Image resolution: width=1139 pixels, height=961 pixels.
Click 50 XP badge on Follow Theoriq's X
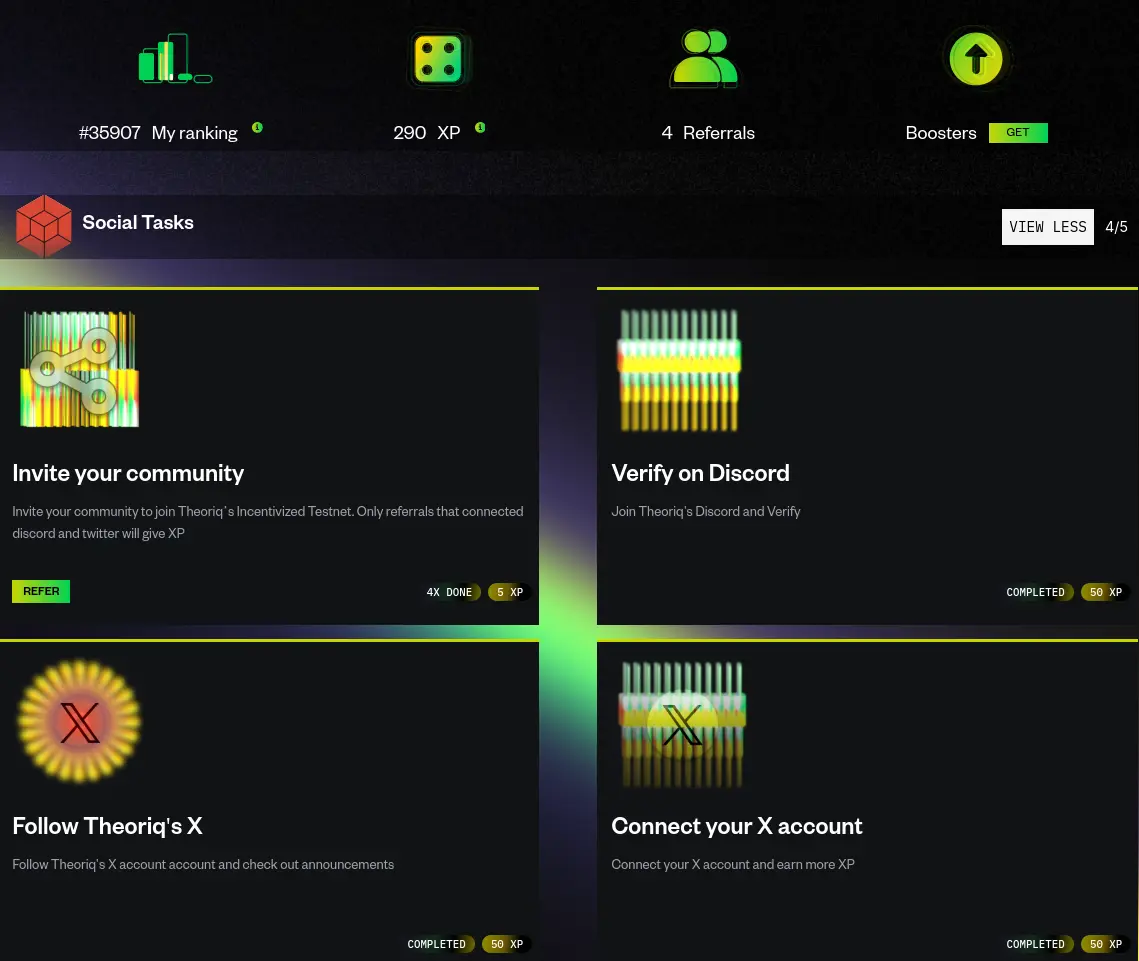coord(507,944)
